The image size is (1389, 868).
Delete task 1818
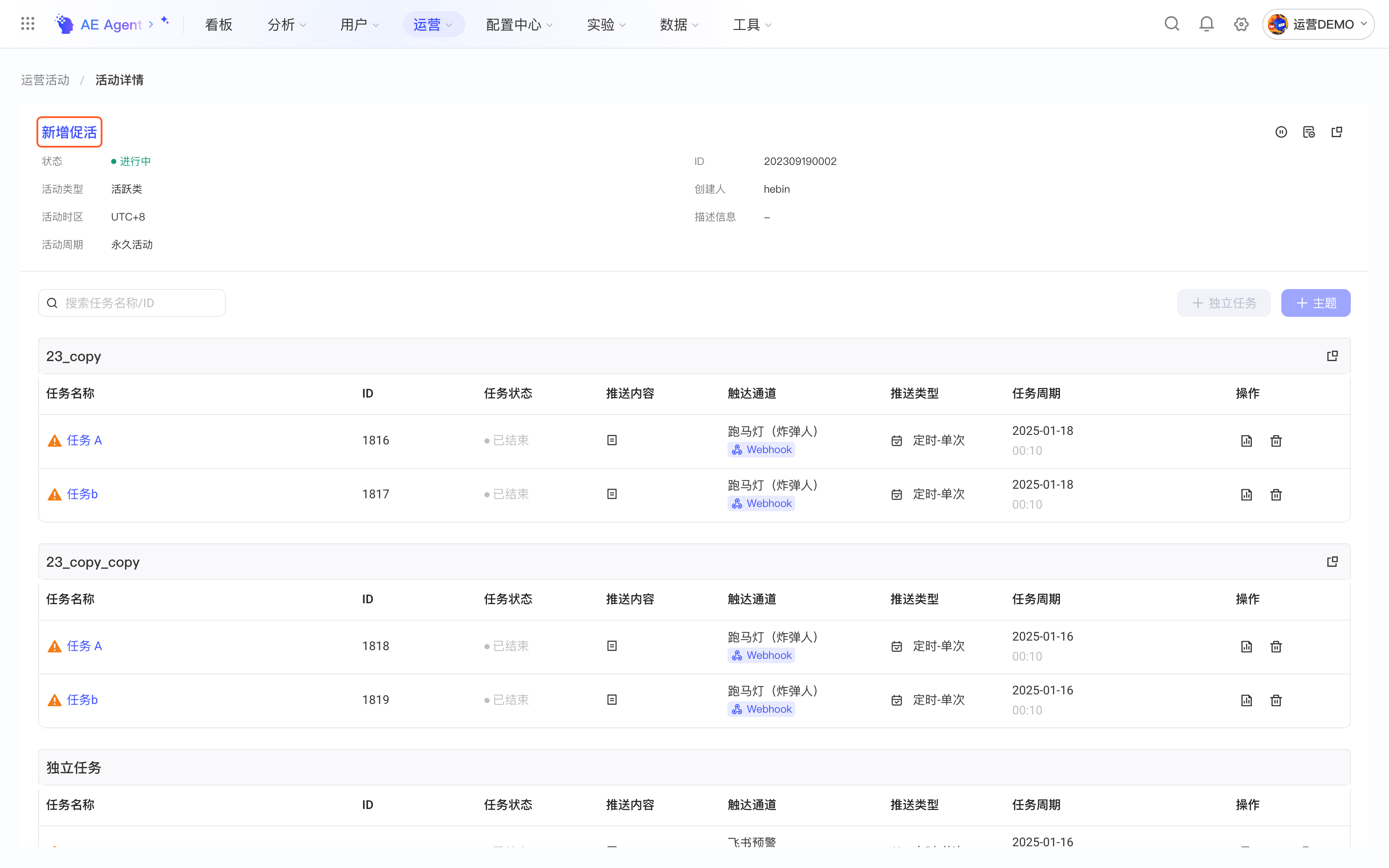pyautogui.click(x=1275, y=646)
